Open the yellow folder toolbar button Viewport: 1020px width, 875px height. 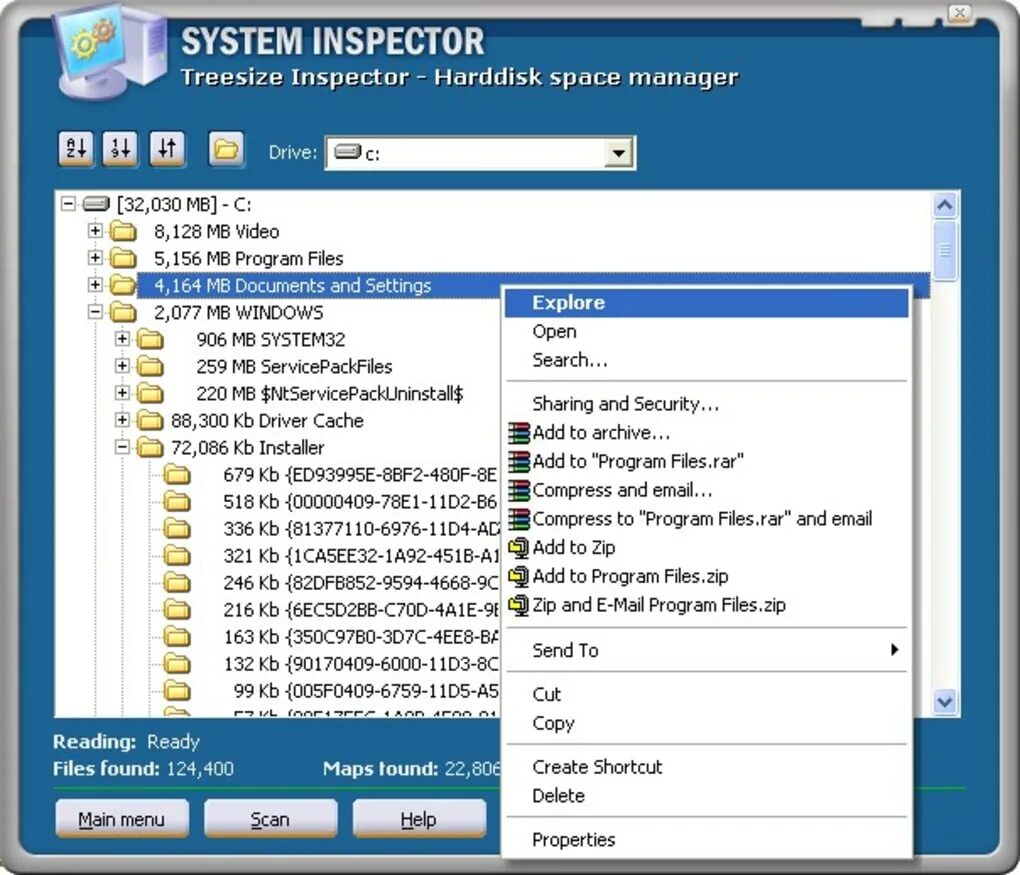point(226,150)
